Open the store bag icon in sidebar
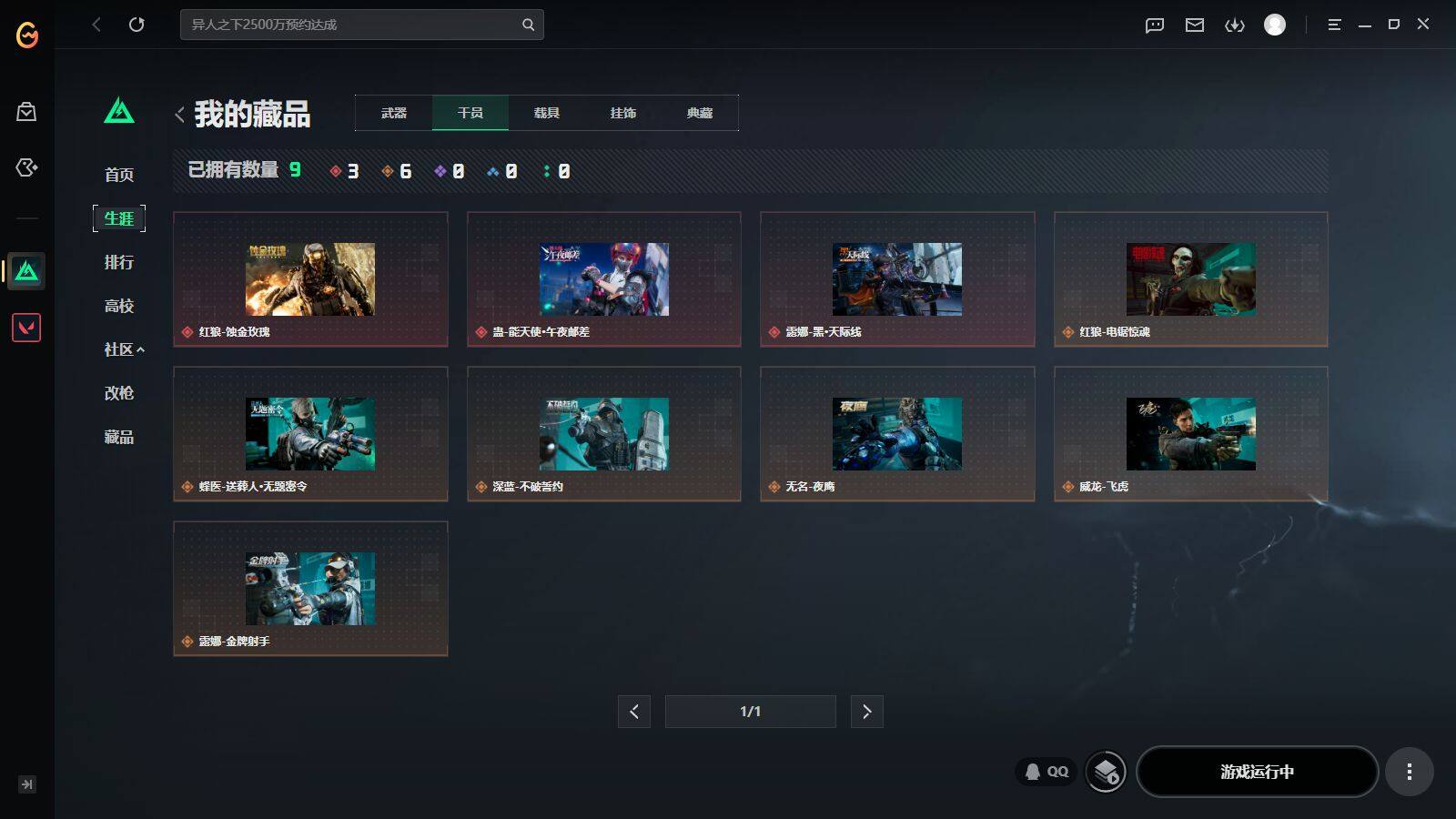This screenshot has height=819, width=1456. pyautogui.click(x=26, y=112)
